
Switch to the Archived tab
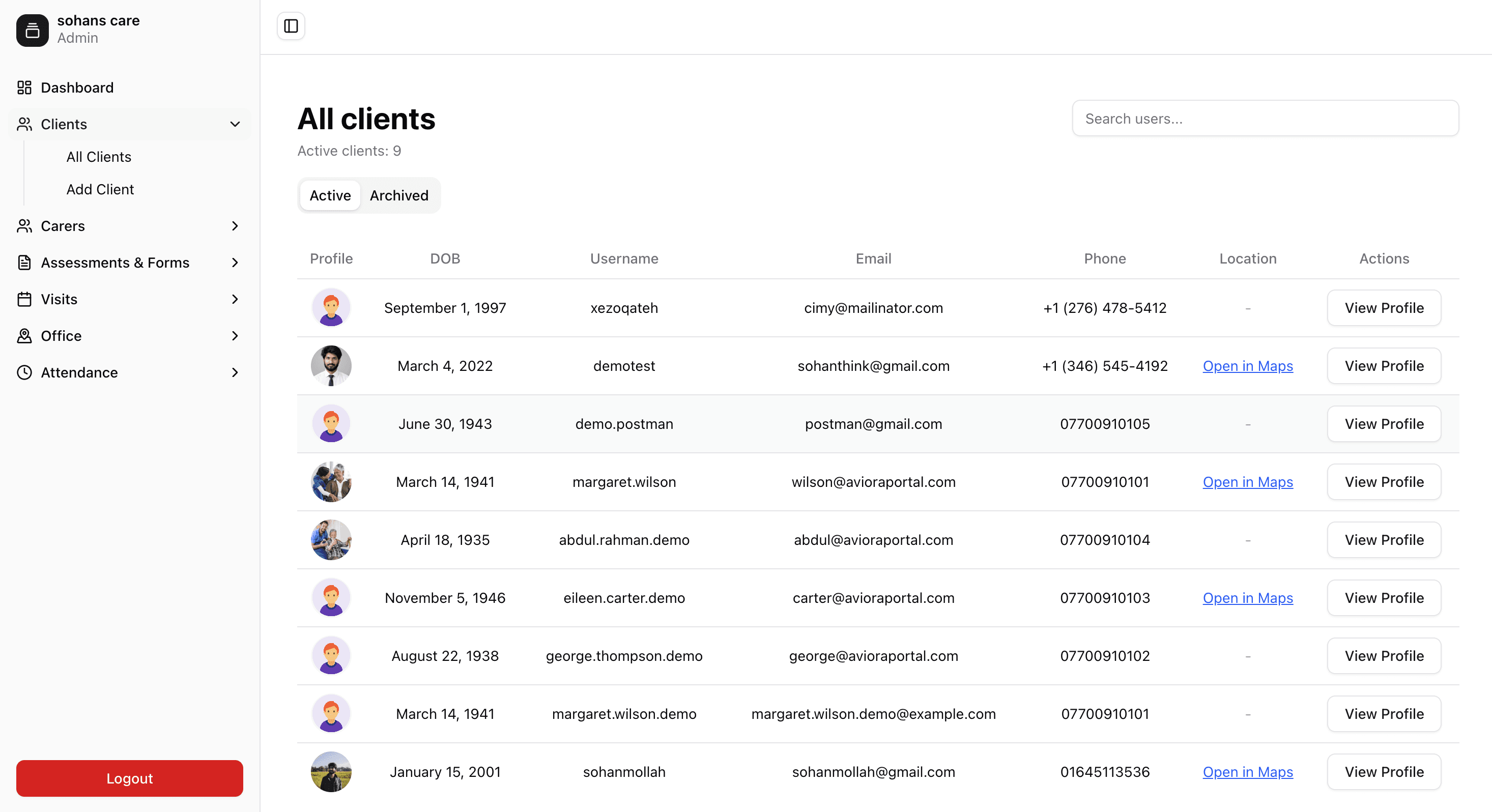(399, 195)
